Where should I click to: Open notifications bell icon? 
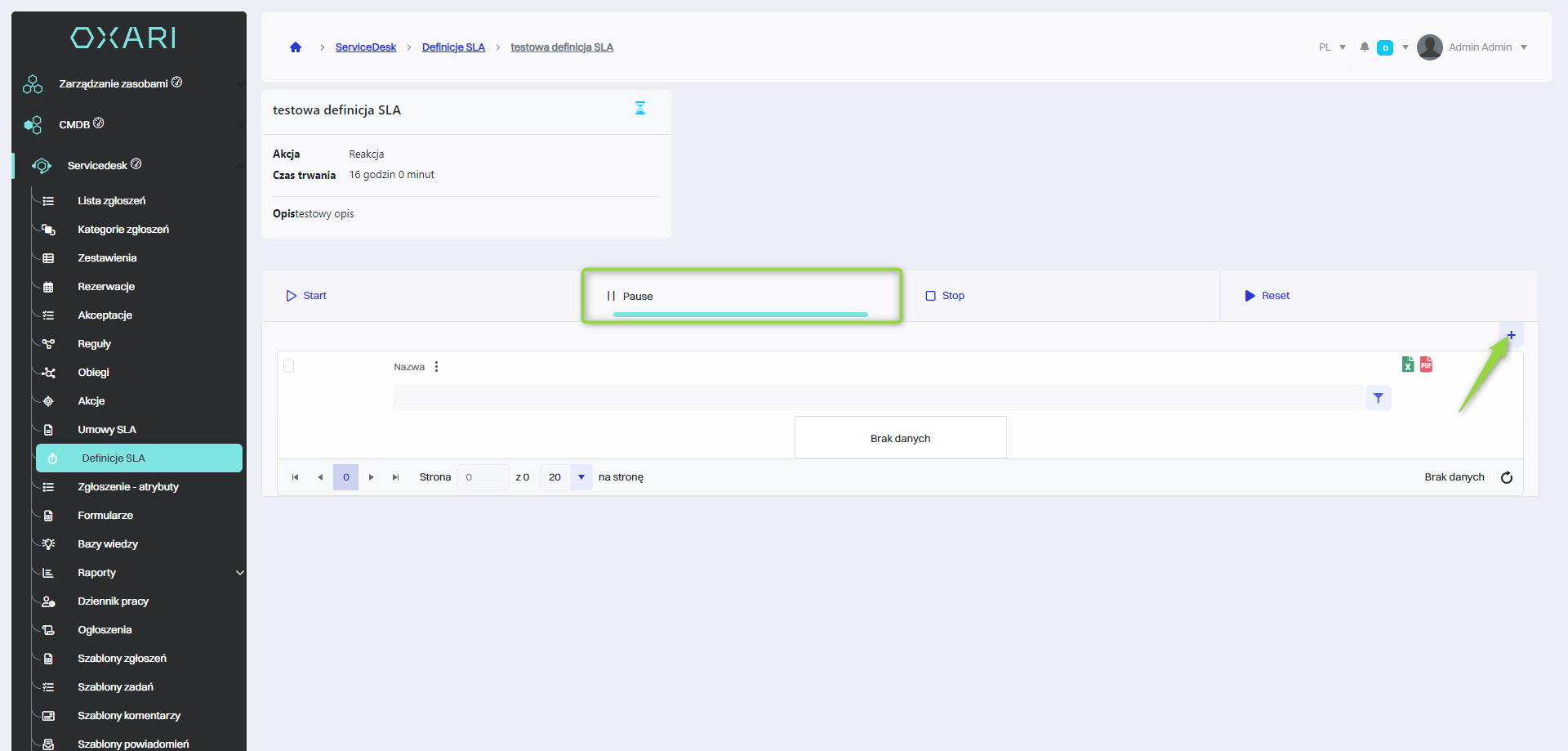(x=1364, y=47)
